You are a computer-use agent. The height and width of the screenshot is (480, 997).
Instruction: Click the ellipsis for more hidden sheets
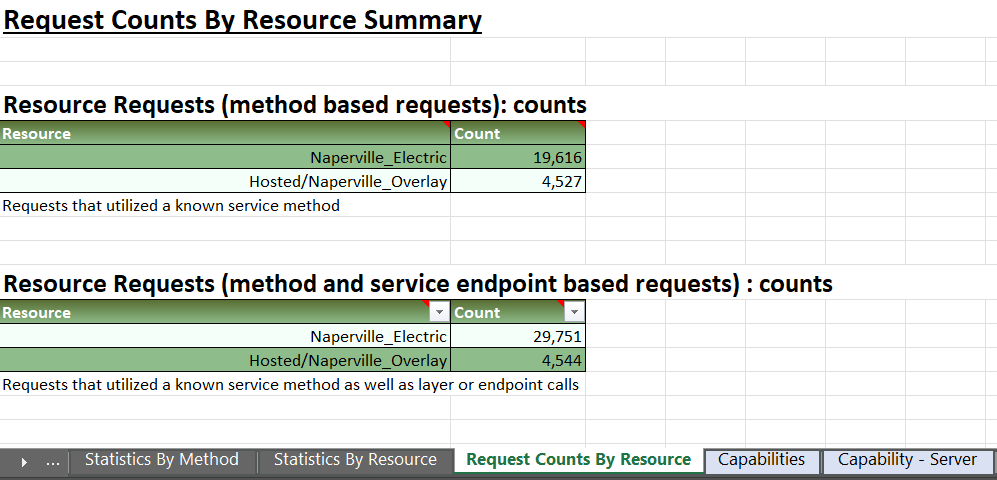[x=53, y=462]
